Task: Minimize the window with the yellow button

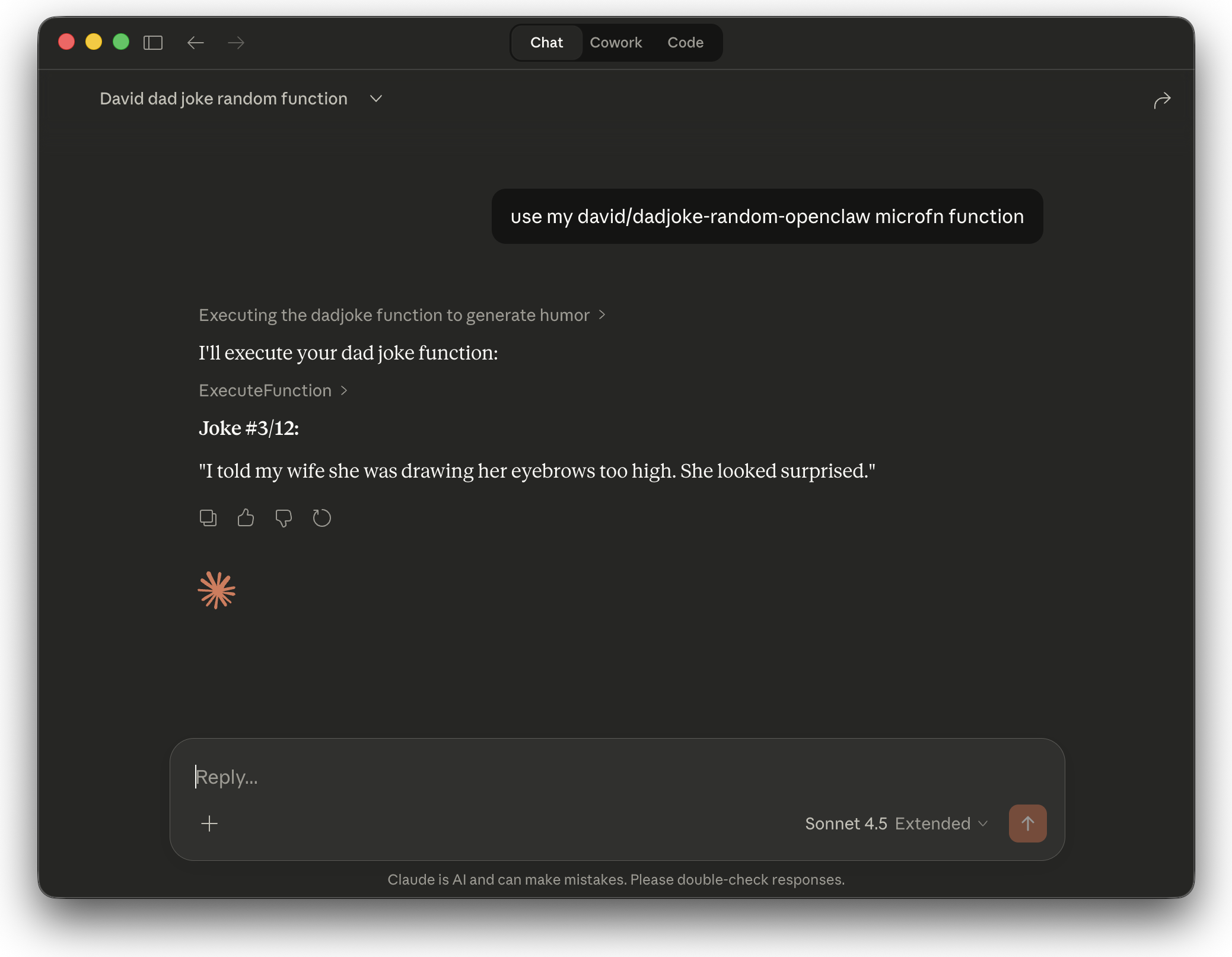Action: [94, 42]
